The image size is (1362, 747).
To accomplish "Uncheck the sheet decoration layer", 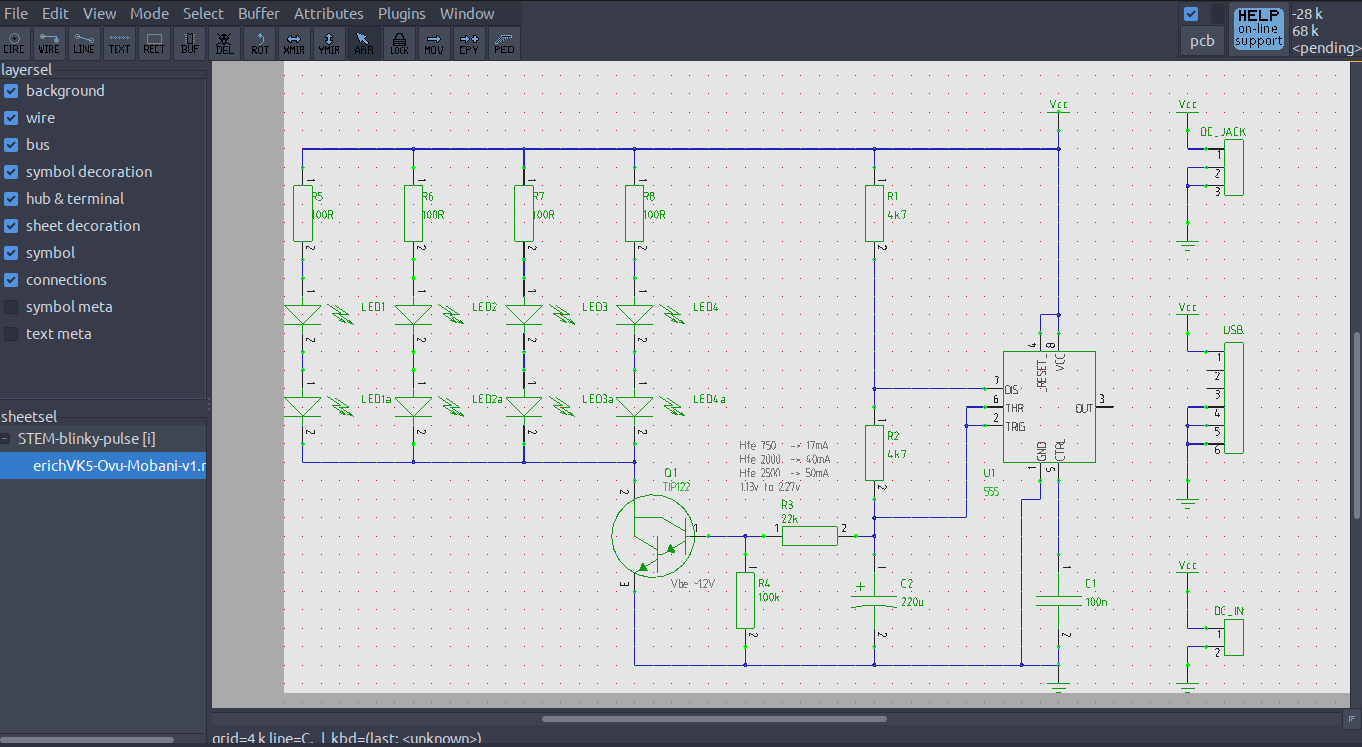I will (12, 226).
